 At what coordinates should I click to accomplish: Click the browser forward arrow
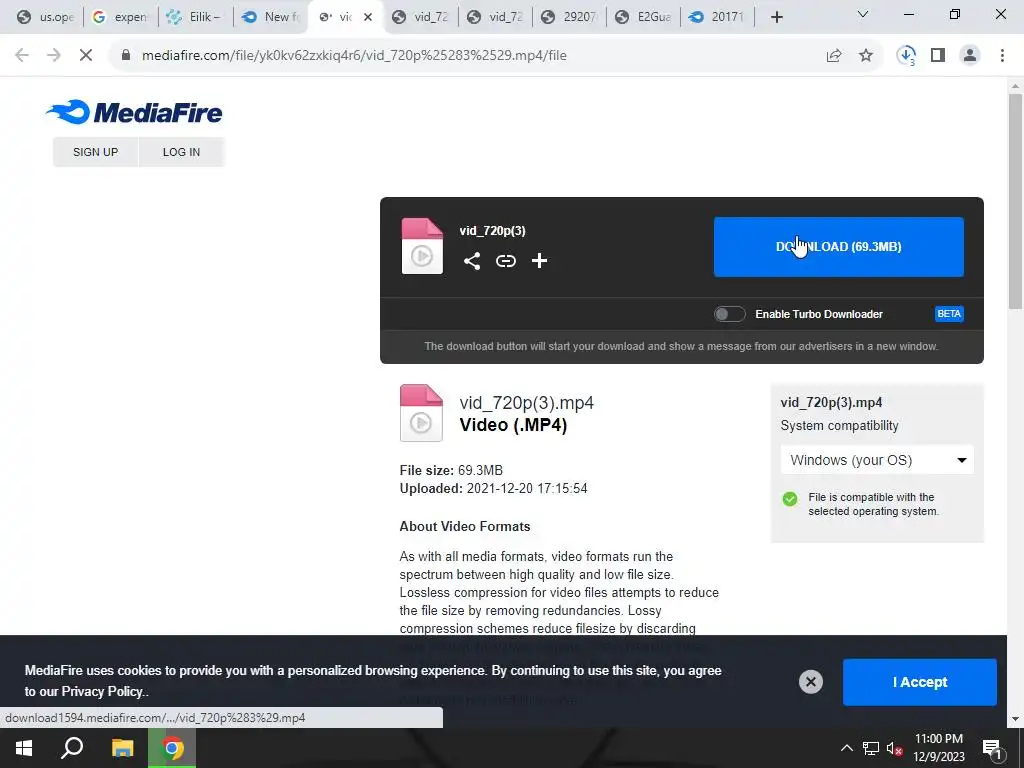54,56
